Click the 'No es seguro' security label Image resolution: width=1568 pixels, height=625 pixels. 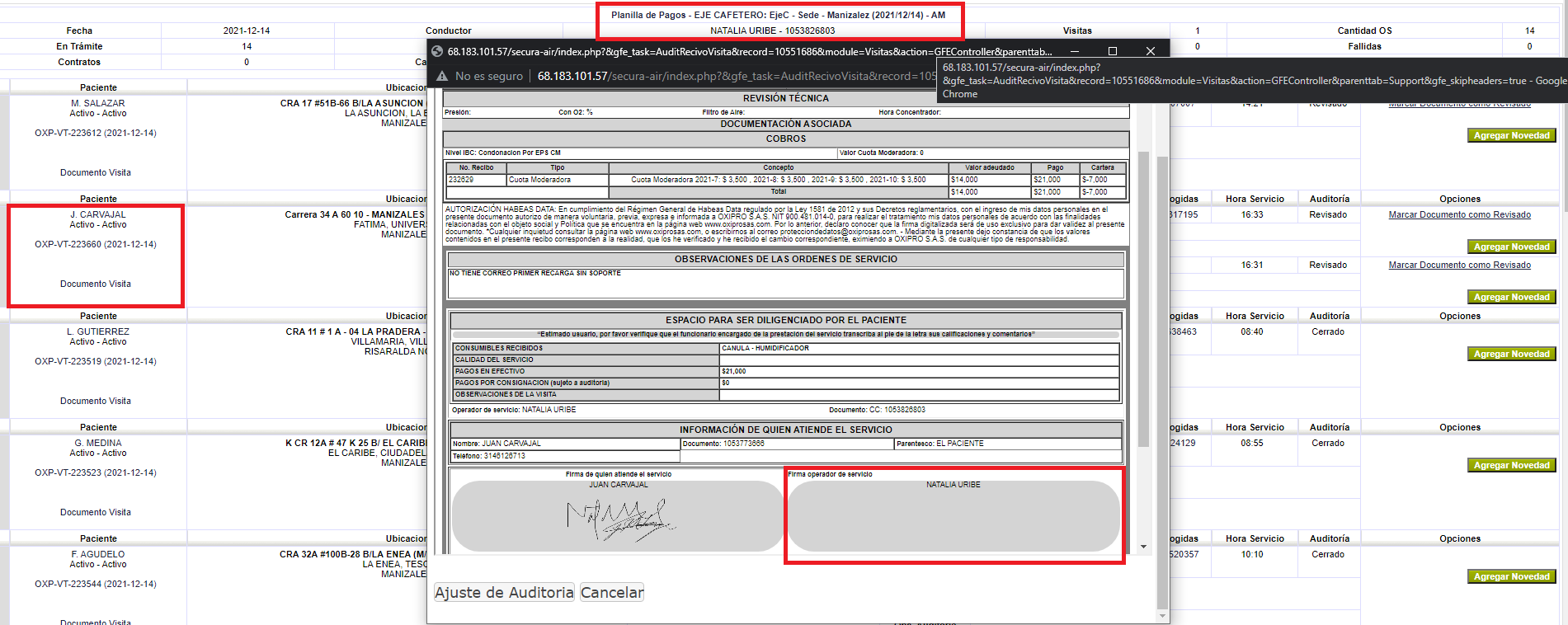pos(489,76)
